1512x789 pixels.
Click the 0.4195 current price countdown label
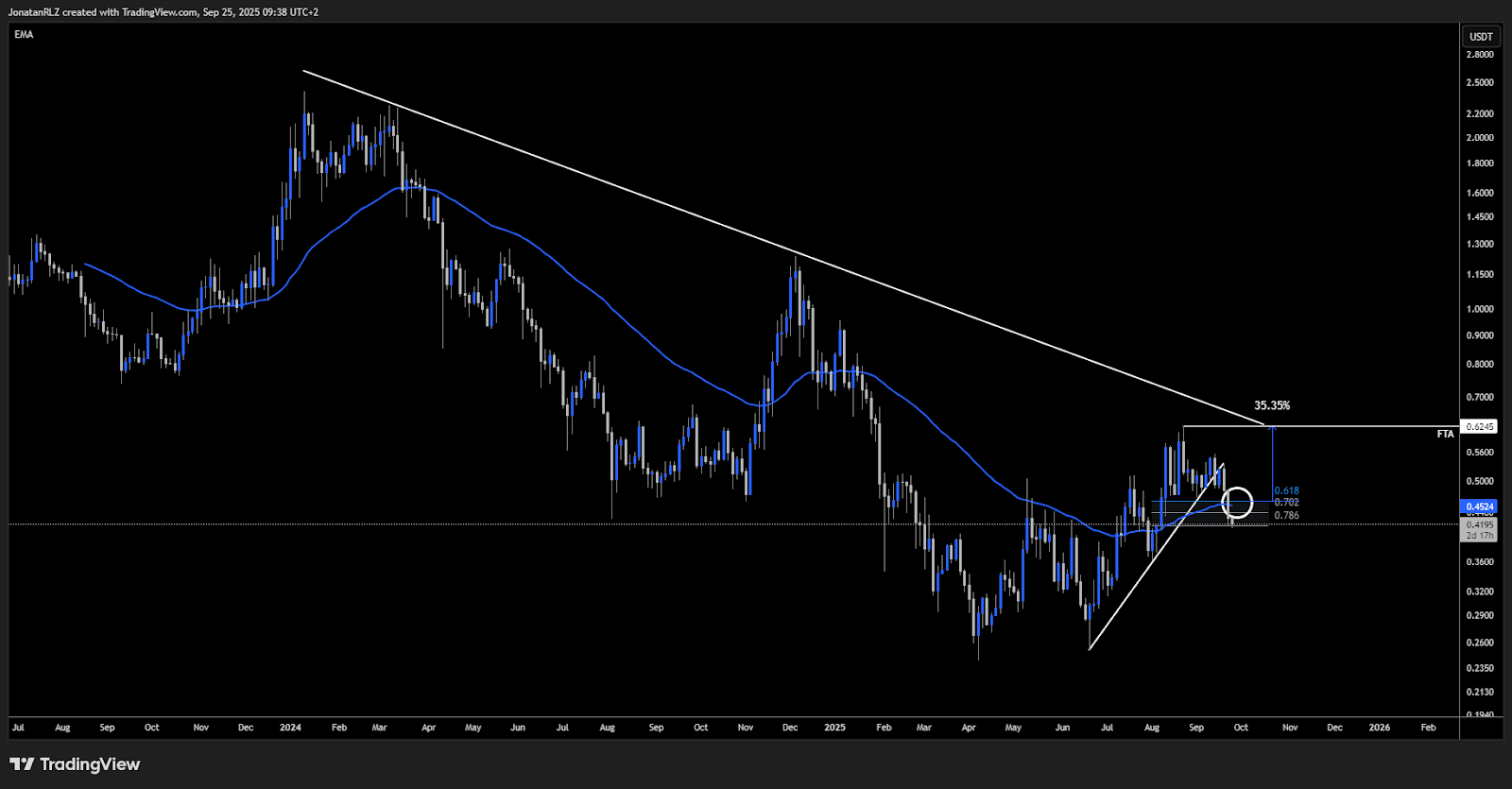tap(1479, 529)
